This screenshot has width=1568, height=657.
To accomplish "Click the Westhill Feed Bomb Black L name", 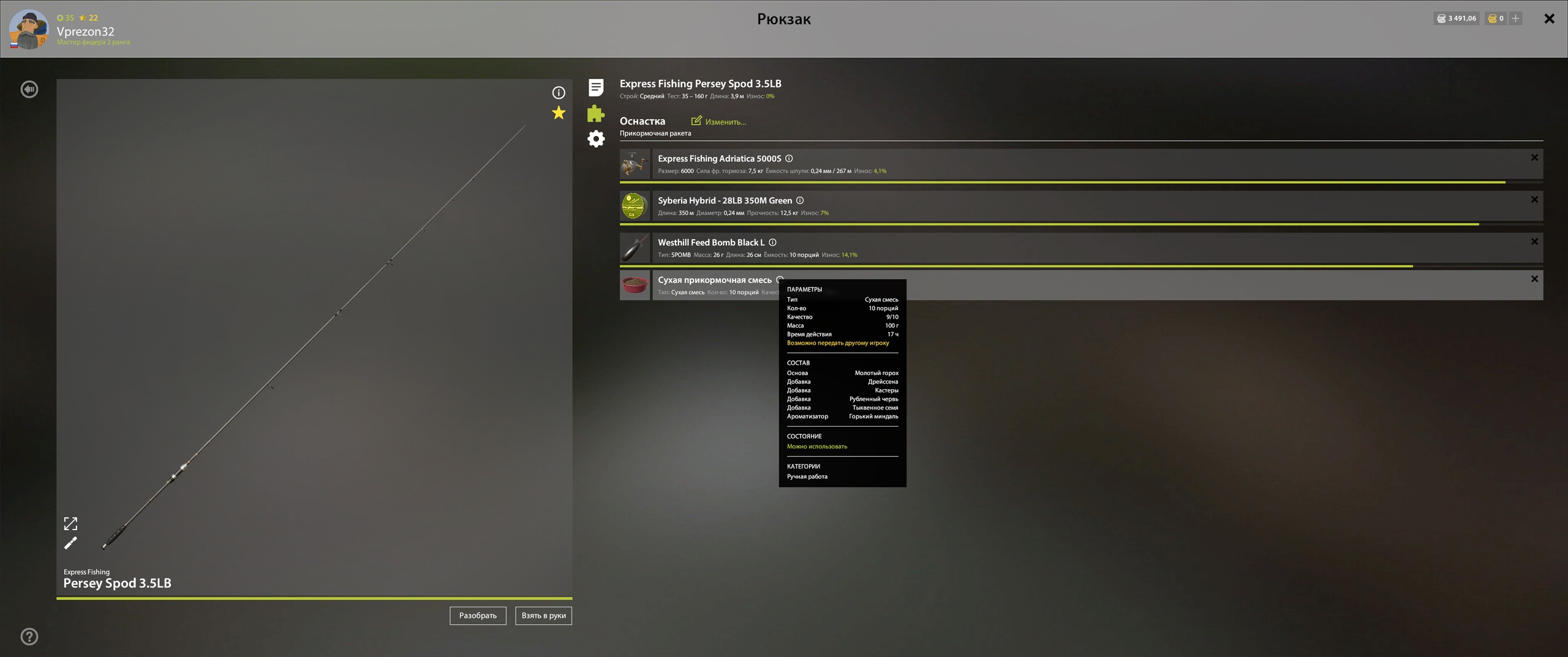I will 711,242.
